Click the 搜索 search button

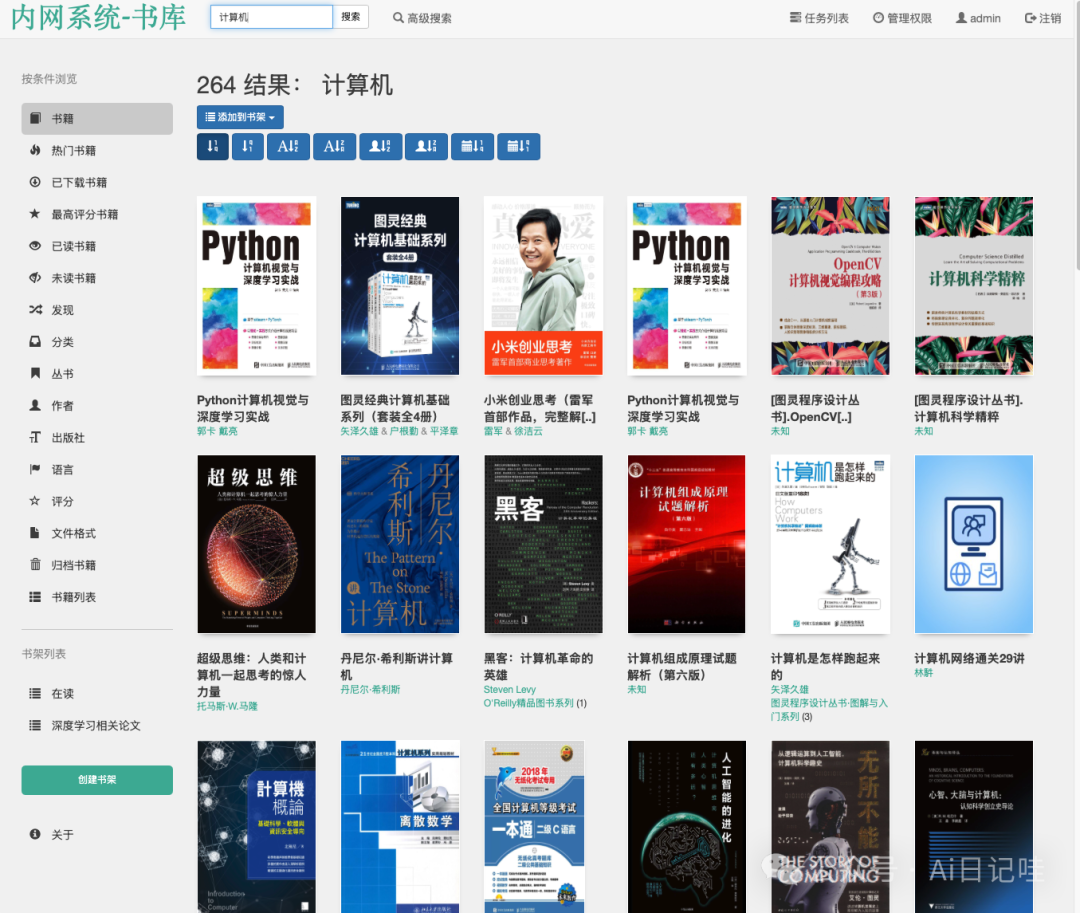[351, 17]
